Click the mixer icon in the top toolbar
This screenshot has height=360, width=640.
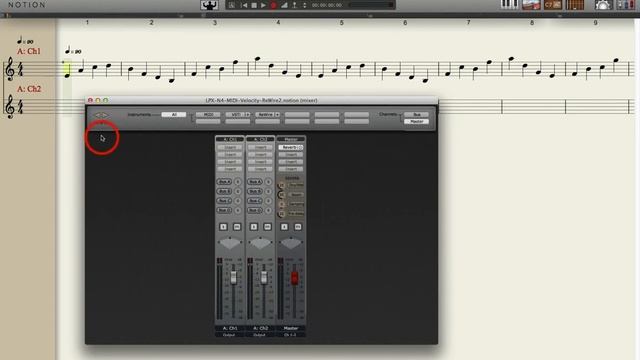[x=626, y=5]
